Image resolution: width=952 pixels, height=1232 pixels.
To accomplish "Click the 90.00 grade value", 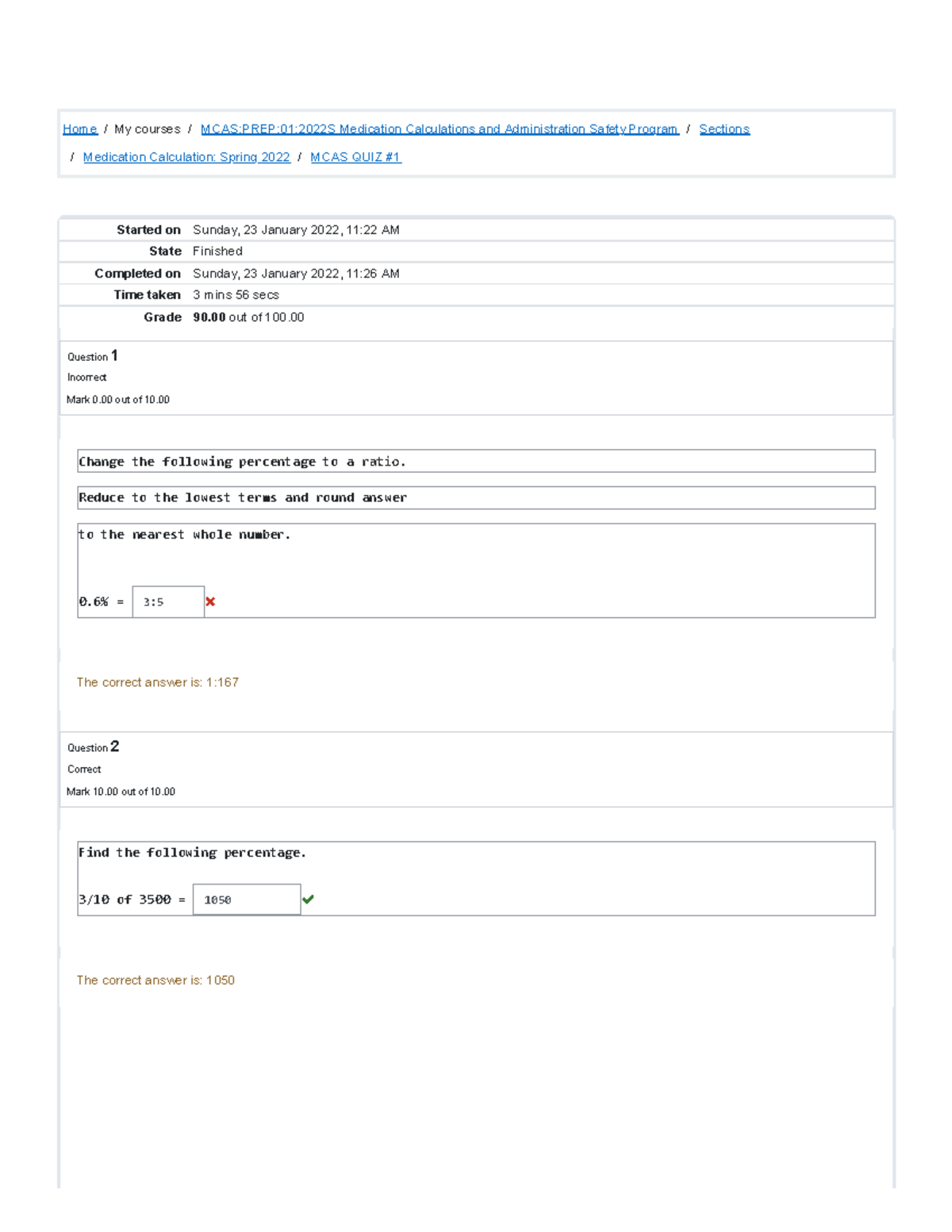I will pos(209,317).
